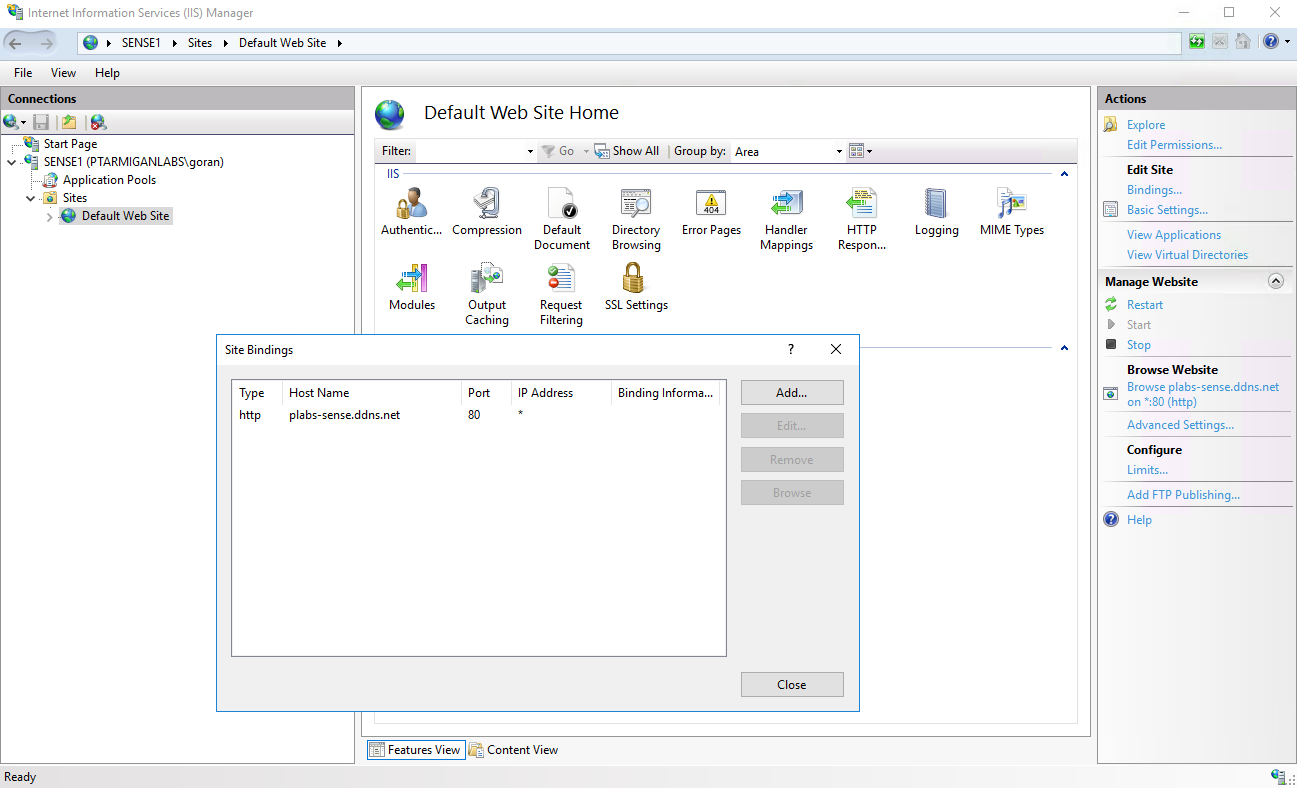Screen dimensions: 1297x788
Task: Click the Save icon in Connections toolbar
Action: 41,122
